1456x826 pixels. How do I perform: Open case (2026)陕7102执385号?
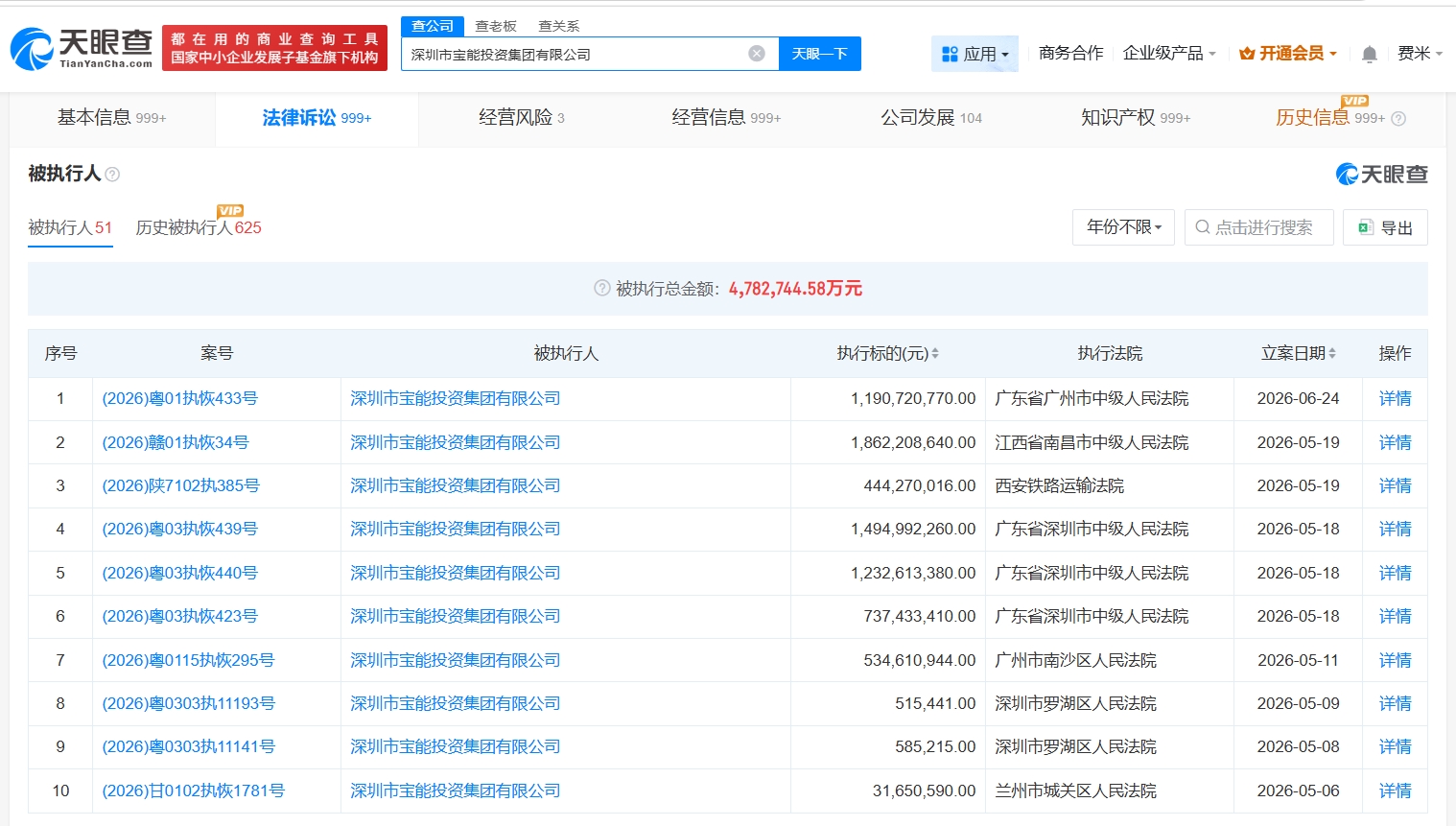pos(181,486)
